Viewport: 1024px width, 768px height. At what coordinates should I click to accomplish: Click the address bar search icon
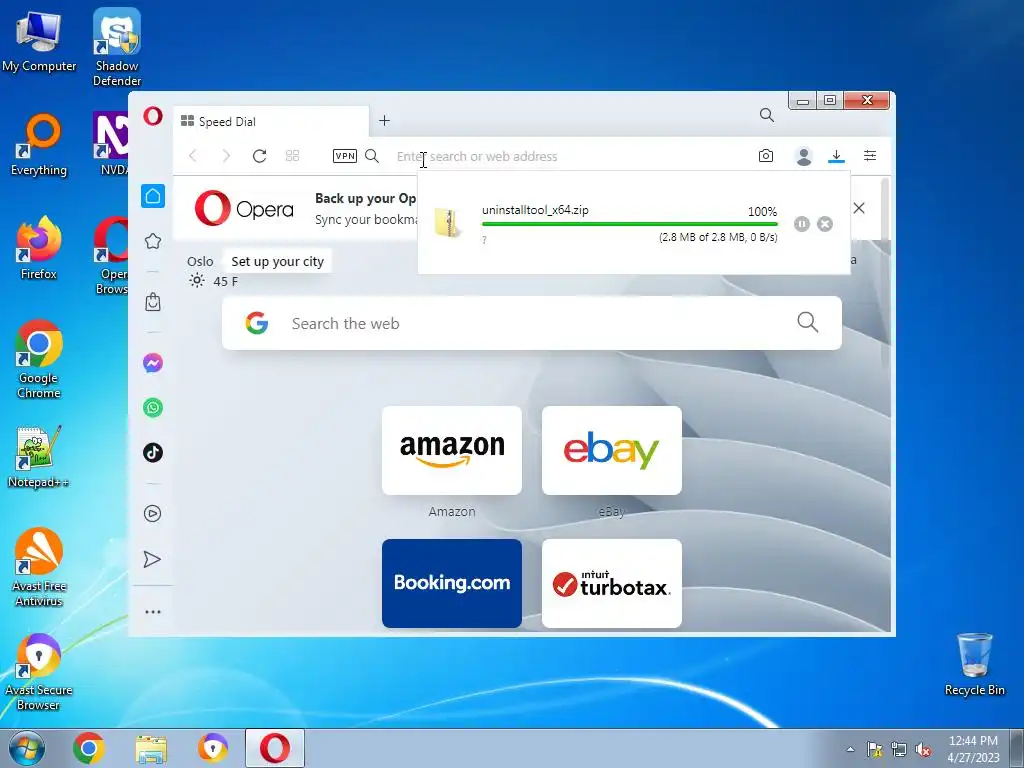[x=372, y=156]
